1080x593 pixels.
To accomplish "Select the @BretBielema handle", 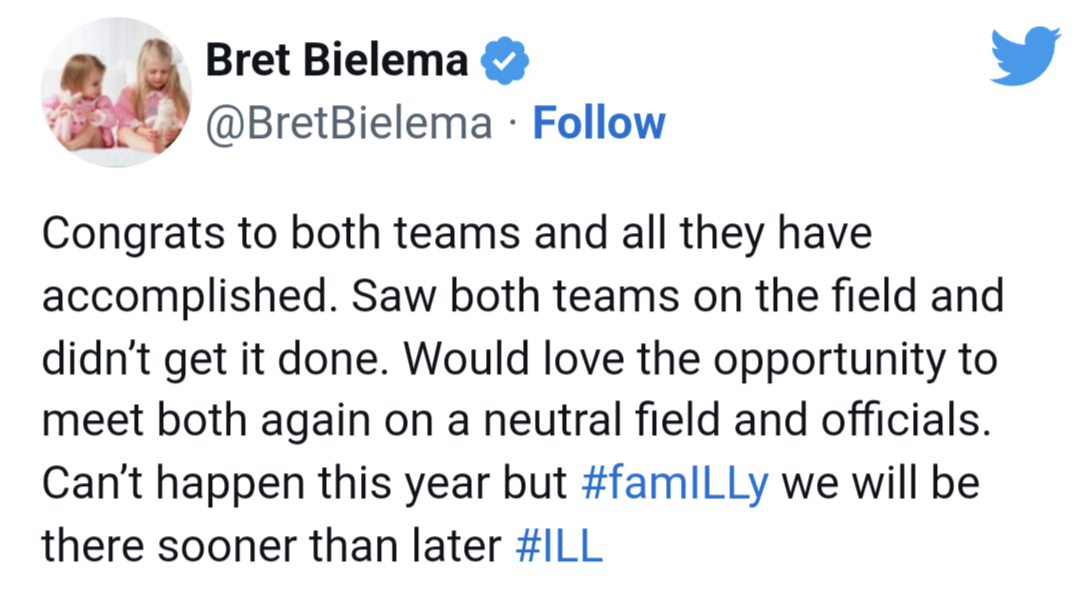I will [348, 123].
